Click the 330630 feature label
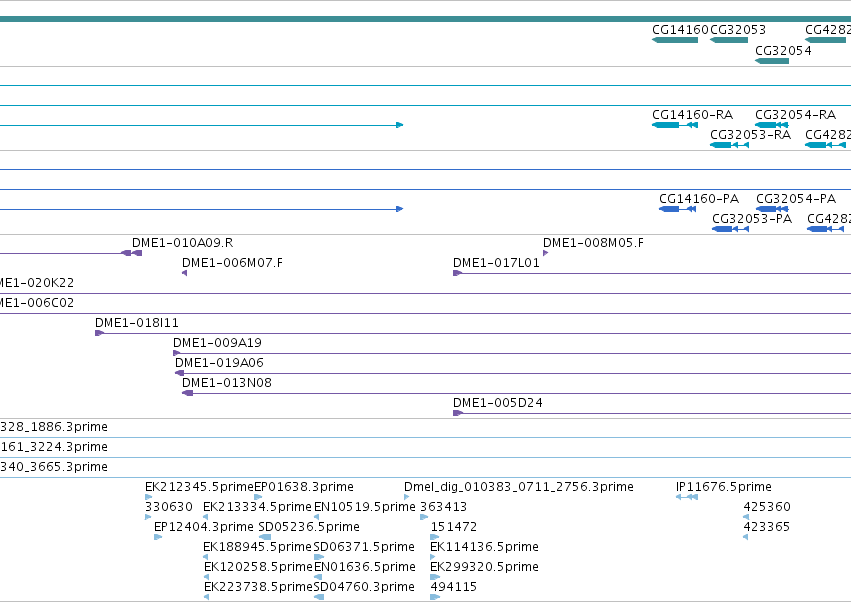 (169, 507)
